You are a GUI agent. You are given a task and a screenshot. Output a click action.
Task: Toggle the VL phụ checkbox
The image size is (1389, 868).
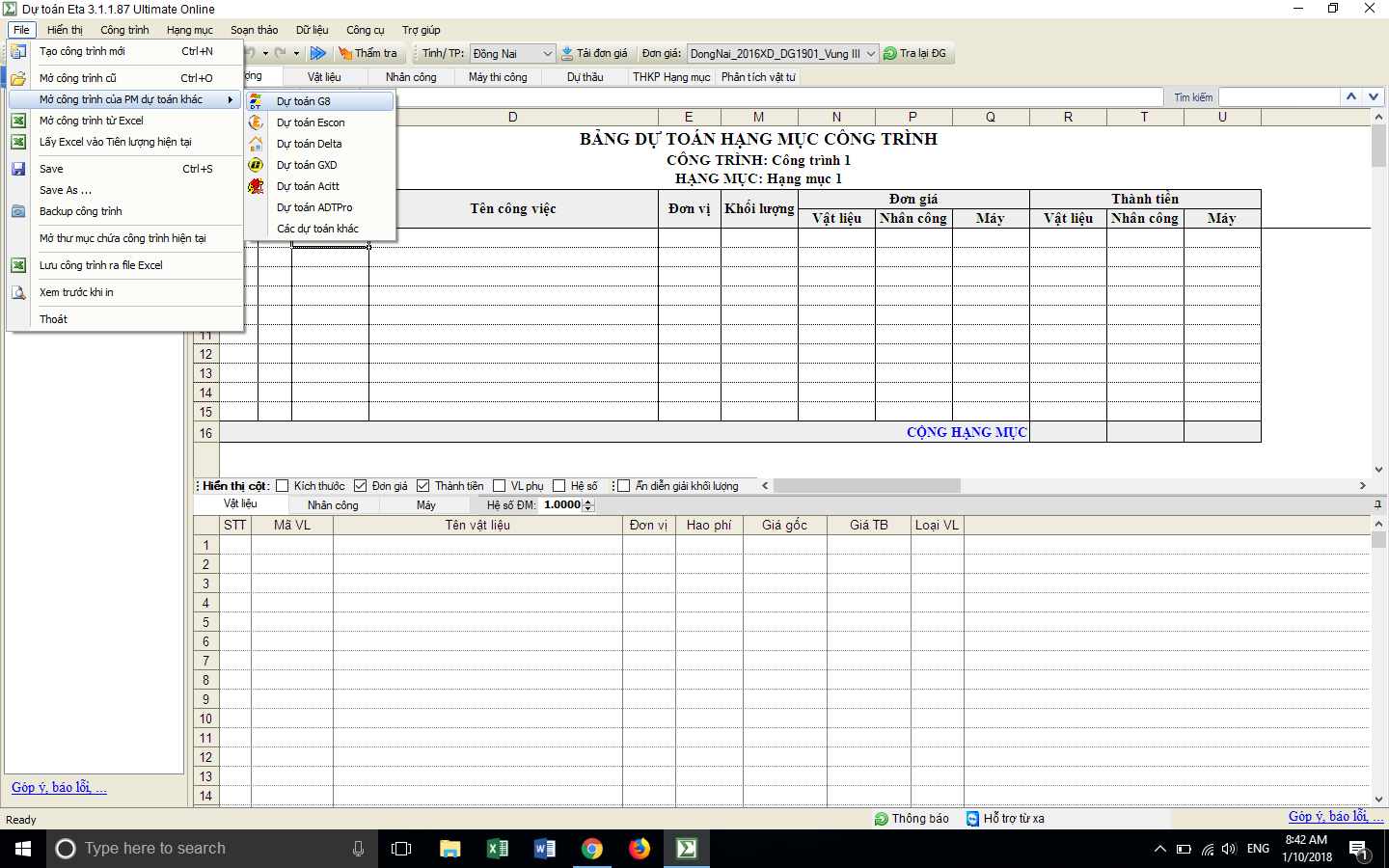(500, 486)
